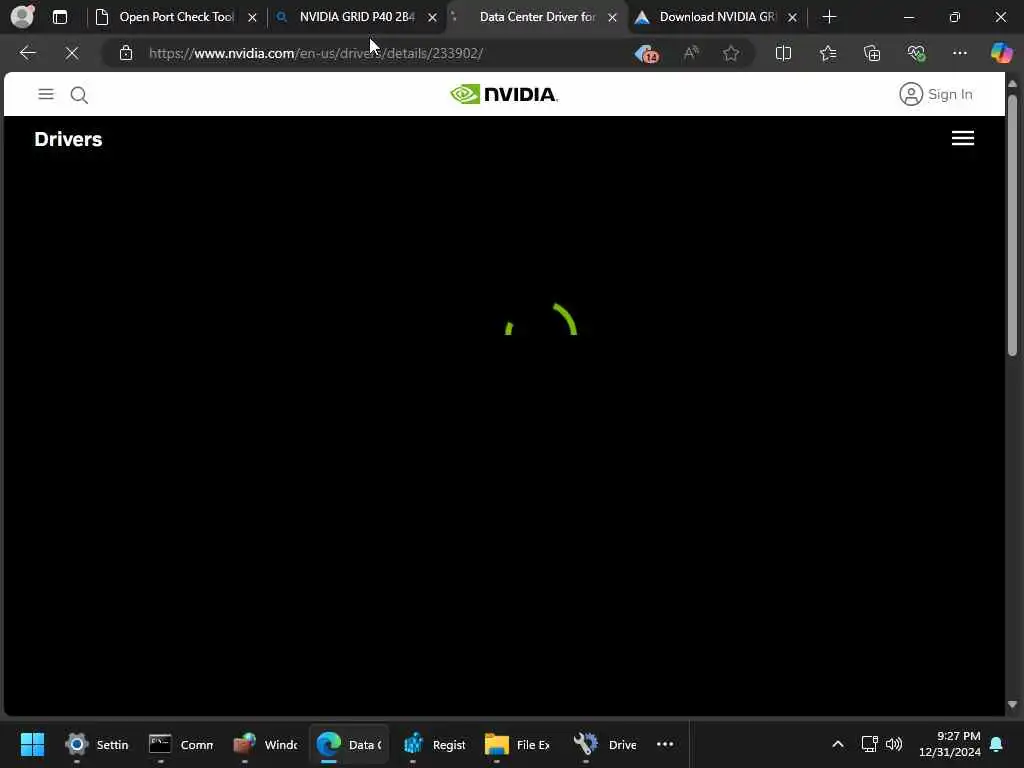Open Registry Editor from the taskbar
1024x768 pixels.
434,744
